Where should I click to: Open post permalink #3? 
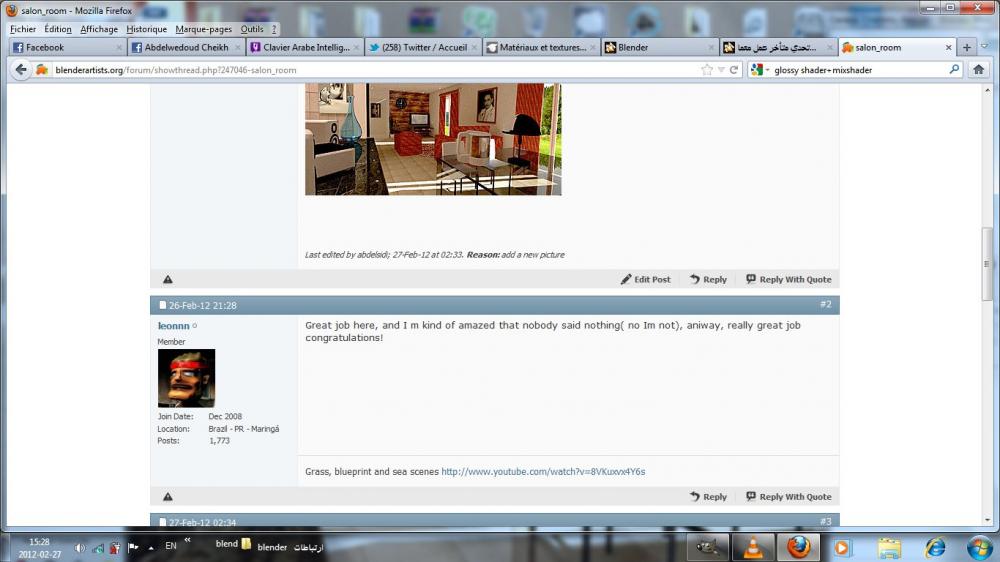(825, 521)
